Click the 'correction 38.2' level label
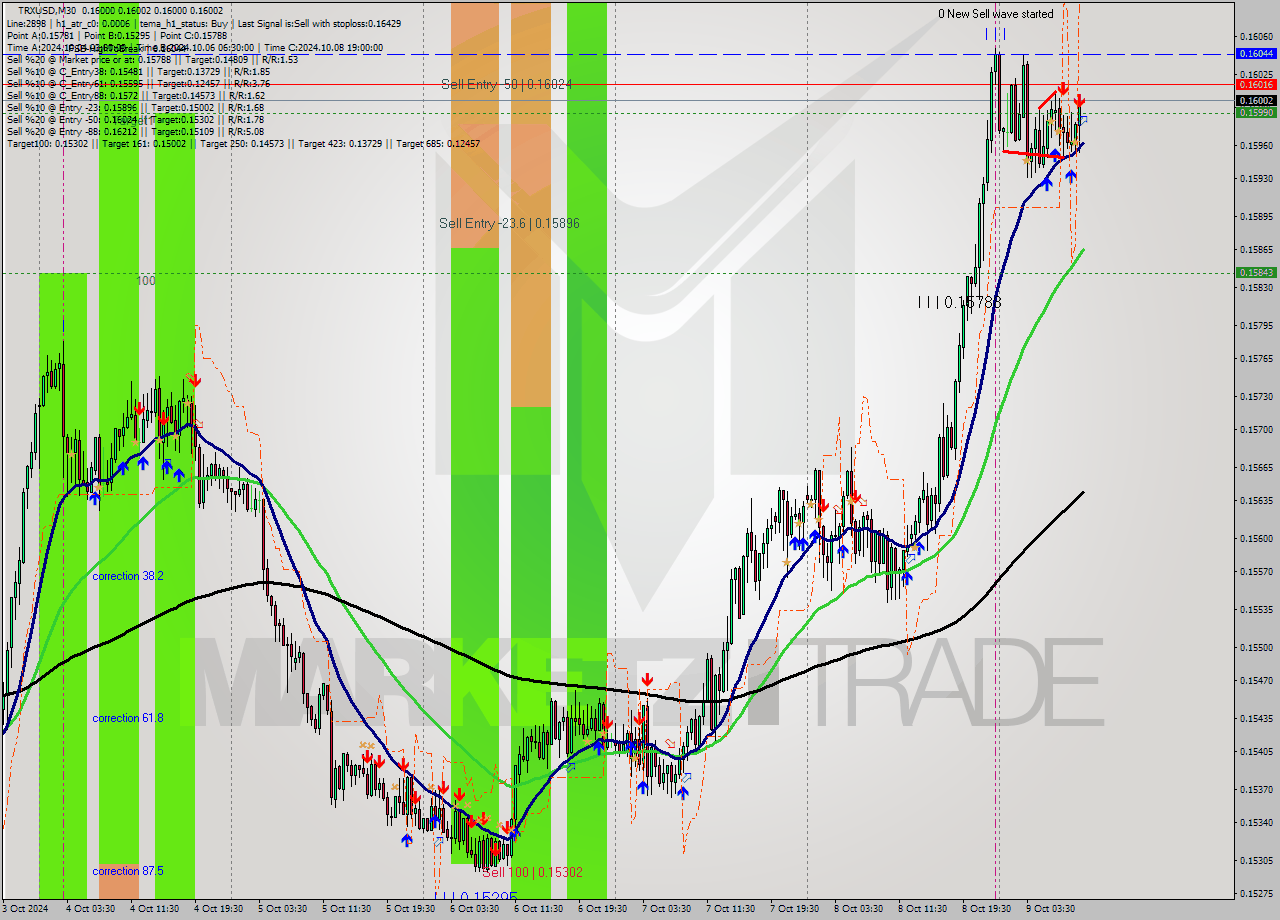Screen dimensions: 1280x920 click(x=128, y=576)
